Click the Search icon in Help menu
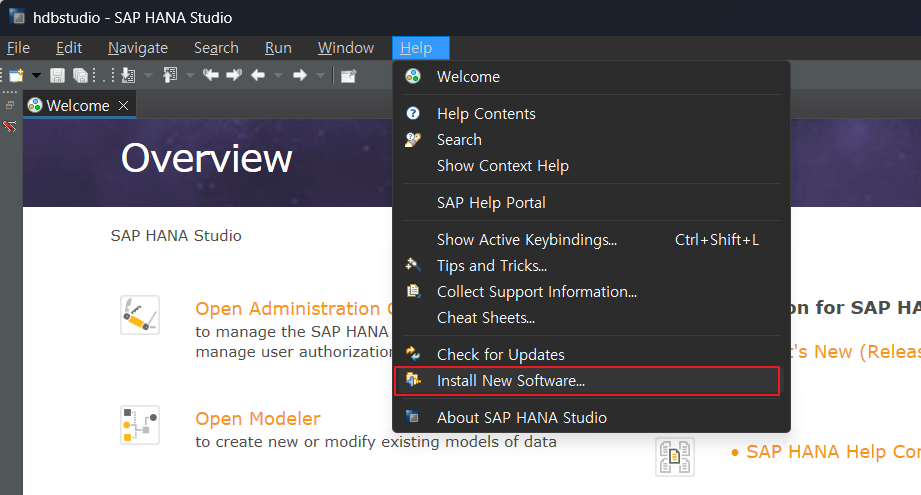 (x=413, y=139)
